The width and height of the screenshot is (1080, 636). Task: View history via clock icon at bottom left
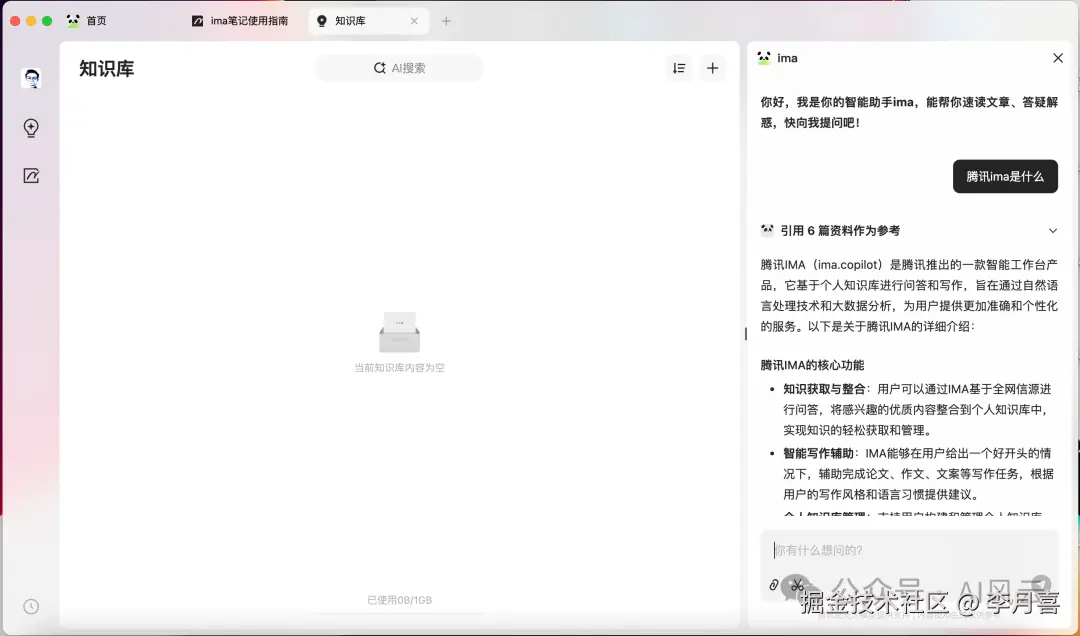(30, 606)
